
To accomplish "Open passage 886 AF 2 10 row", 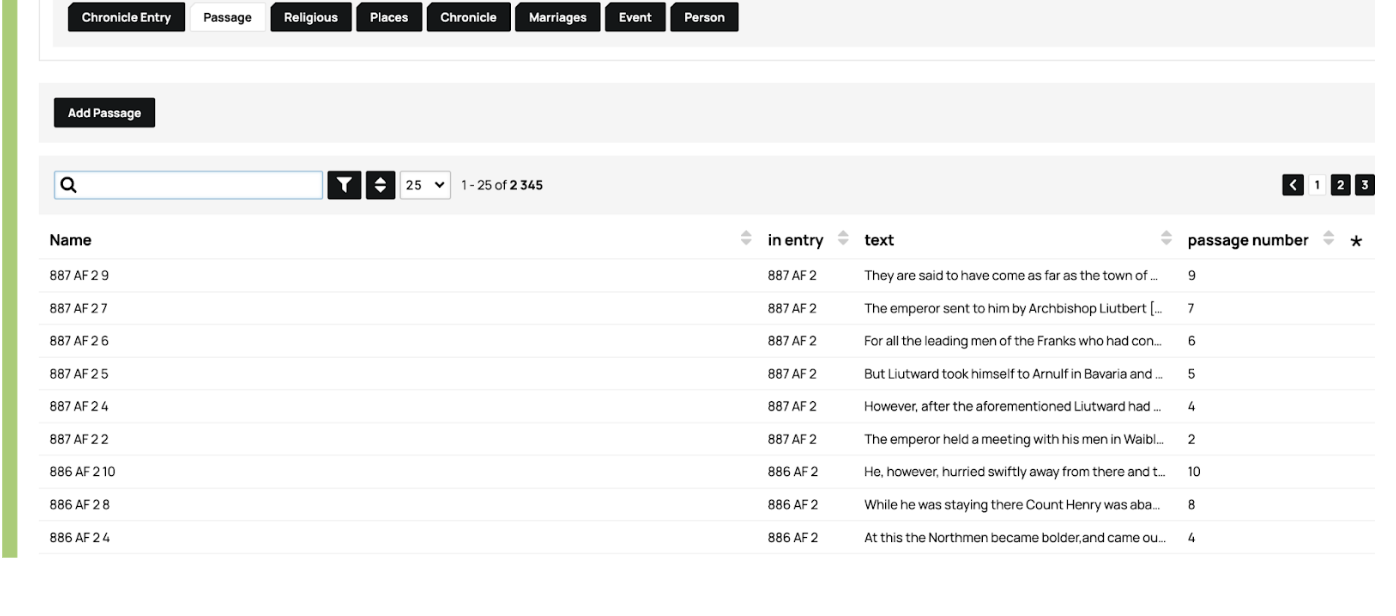I will 76,472.
